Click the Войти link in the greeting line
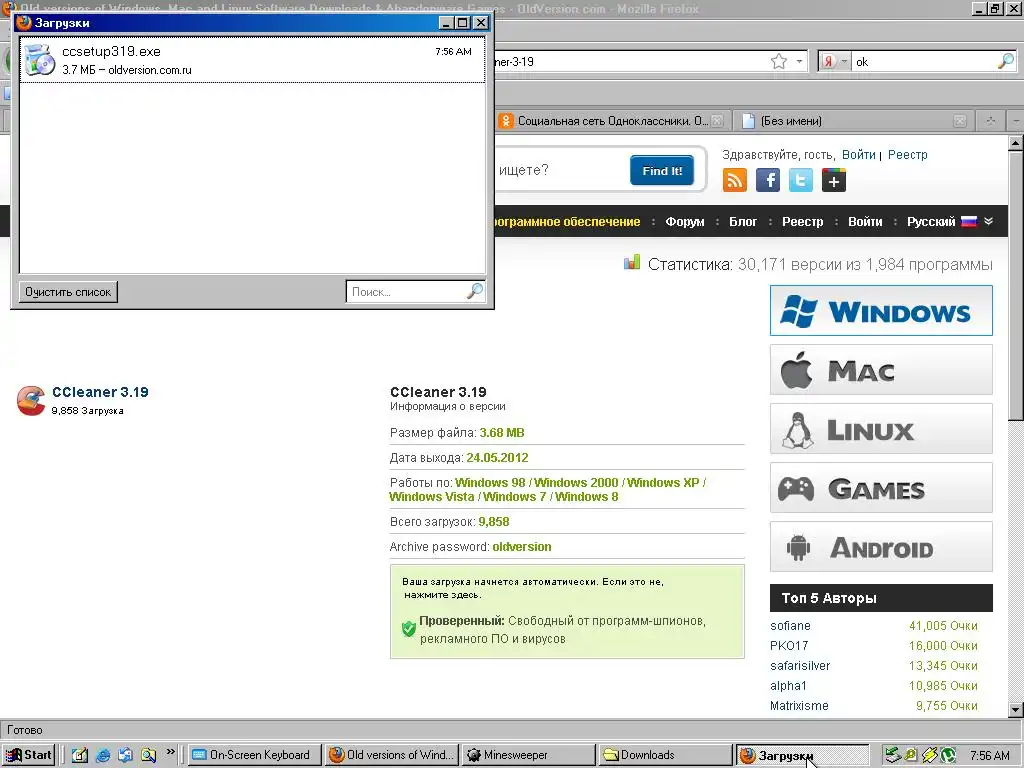This screenshot has width=1024, height=768. (858, 155)
